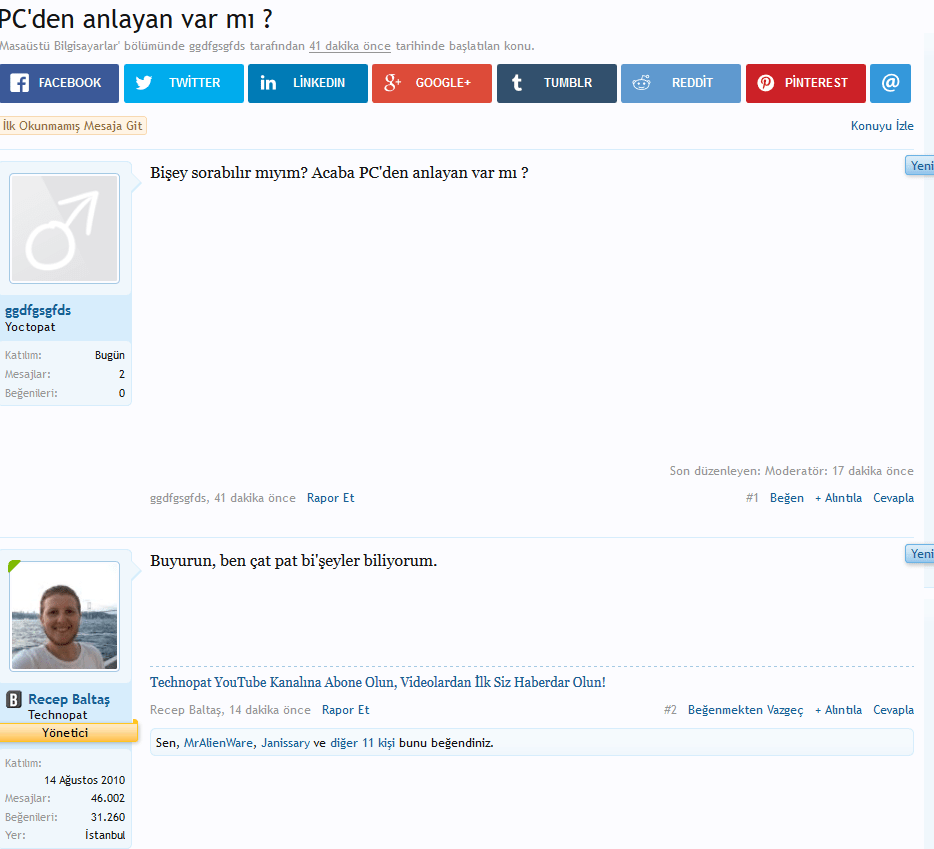The width and height of the screenshot is (934, 849).
Task: Share the topic on LinkedIn
Action: 308,83
